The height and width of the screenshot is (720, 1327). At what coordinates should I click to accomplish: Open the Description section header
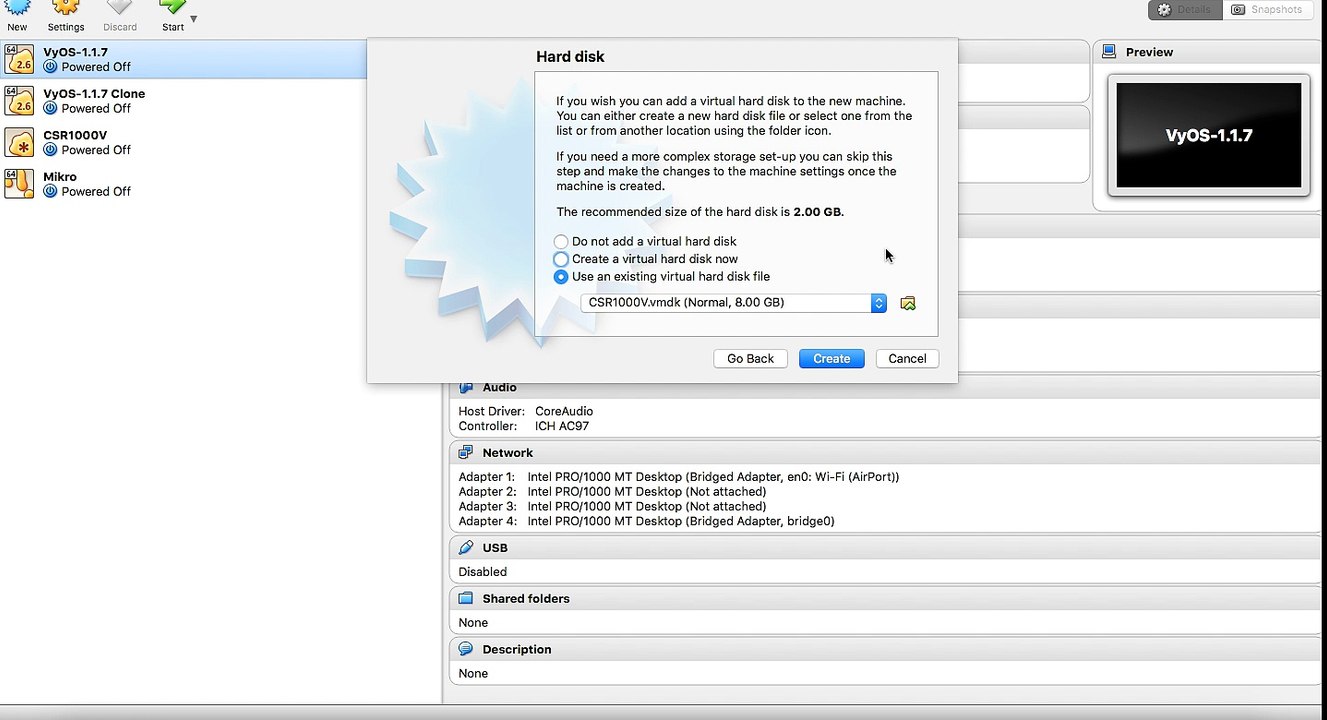click(884, 650)
